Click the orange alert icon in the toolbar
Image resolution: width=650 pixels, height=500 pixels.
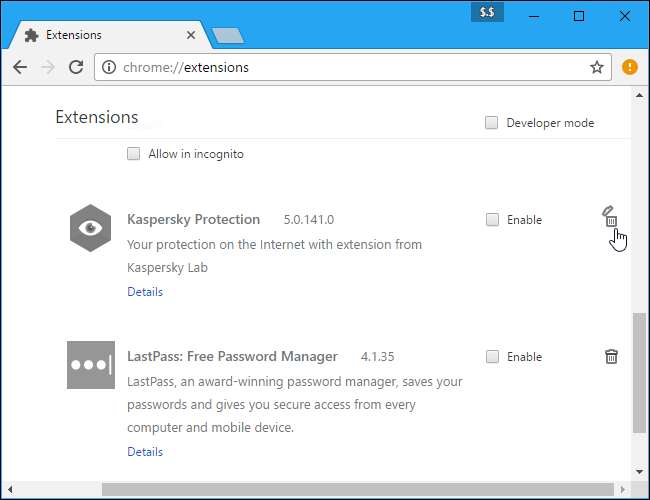pos(629,67)
